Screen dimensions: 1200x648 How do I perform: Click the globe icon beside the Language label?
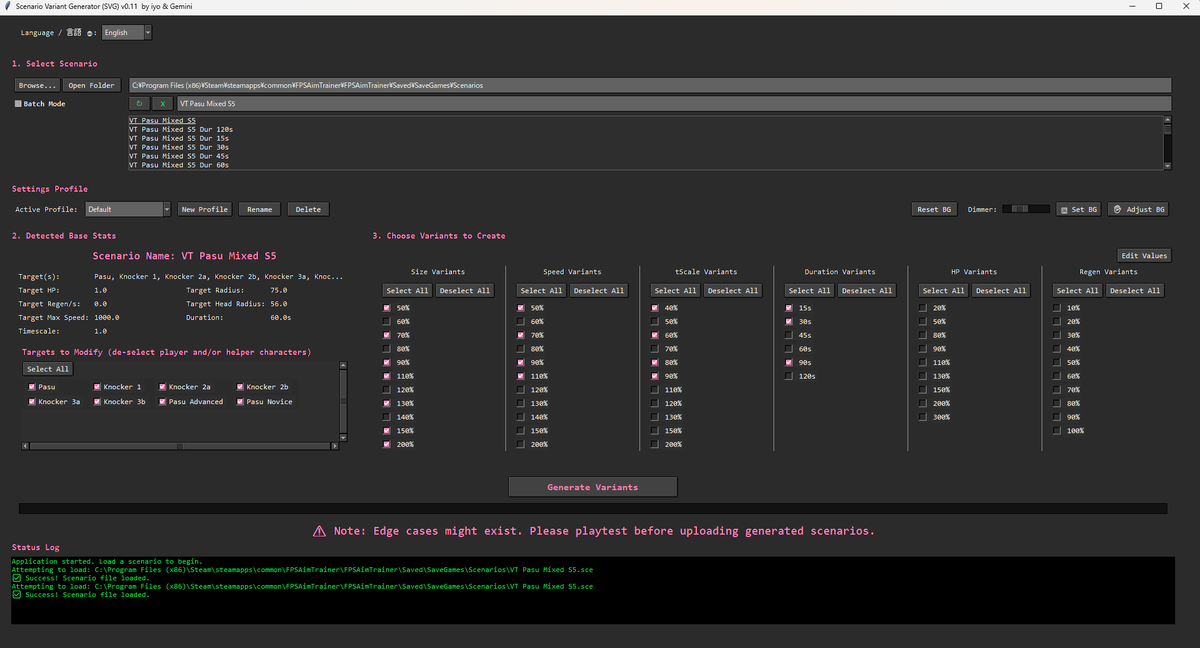pos(91,33)
